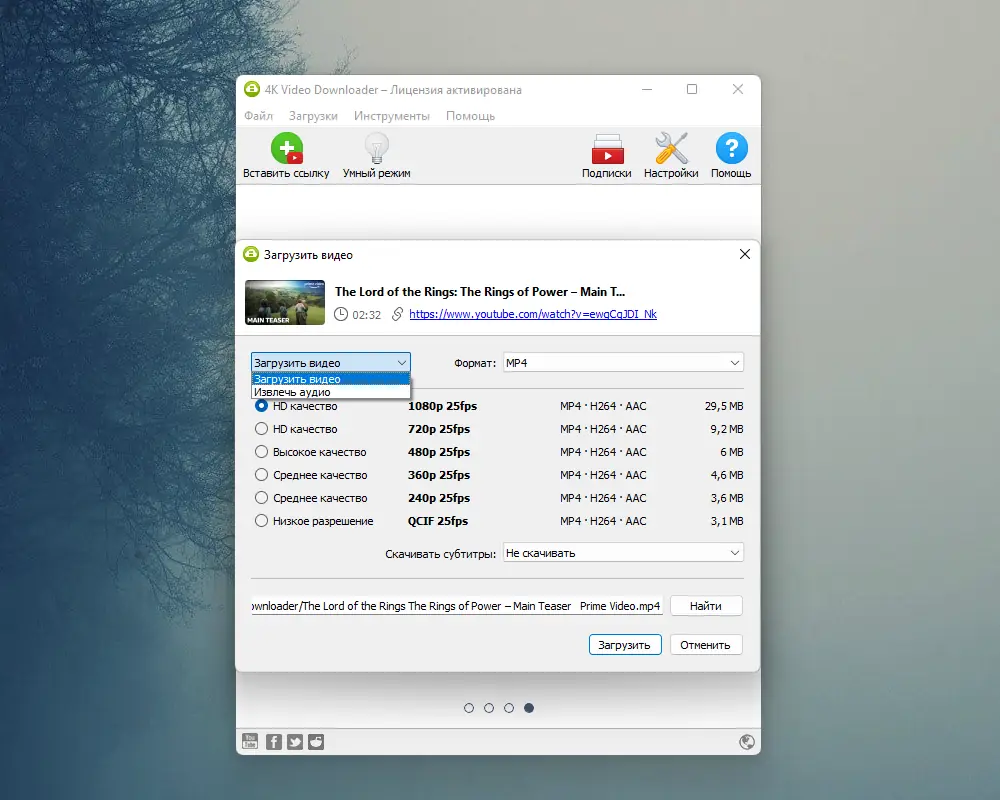This screenshot has height=800, width=1000.
Task: Open the Загрузки menu
Action: [313, 115]
